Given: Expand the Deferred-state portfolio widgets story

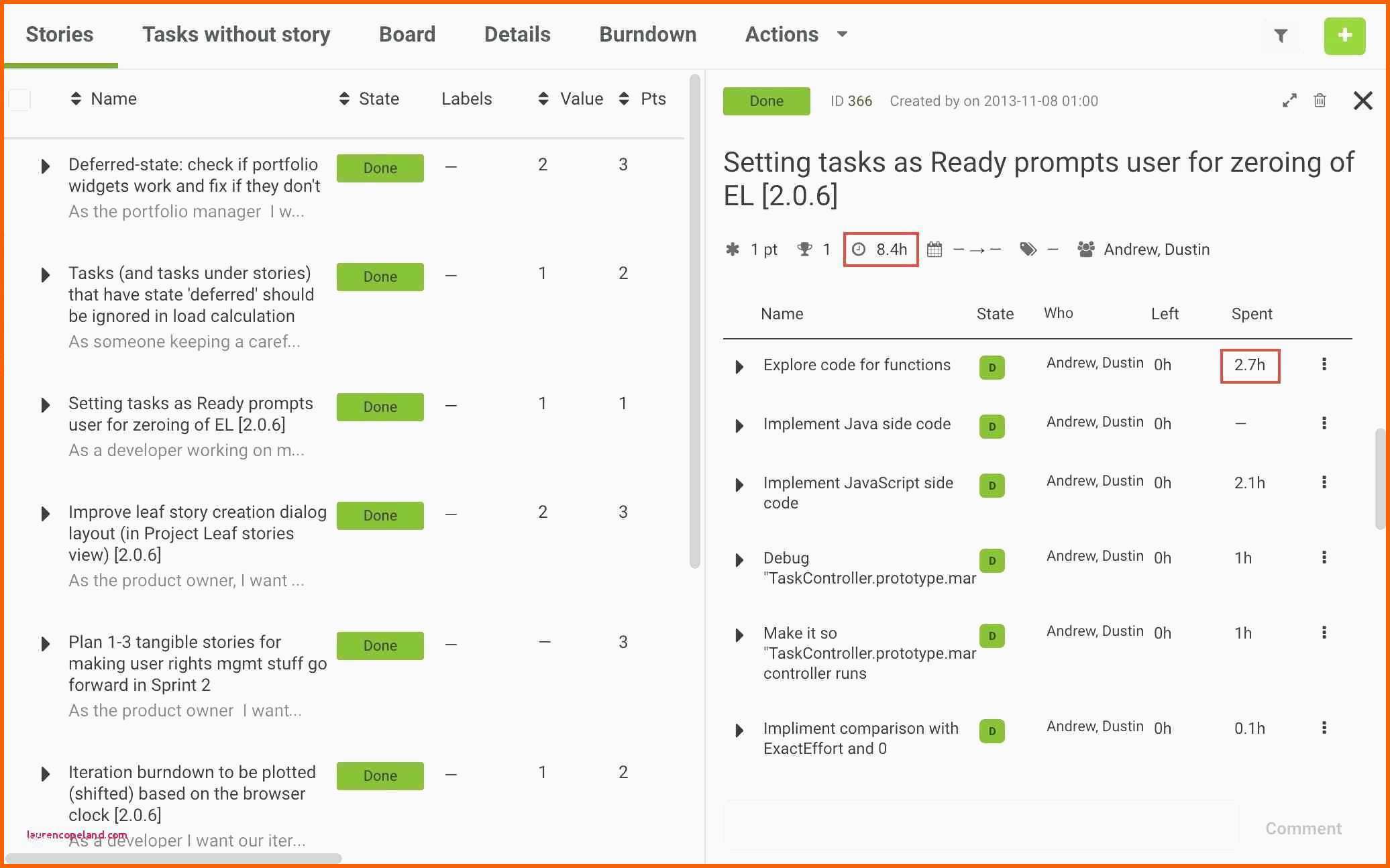Looking at the screenshot, I should pyautogui.click(x=45, y=166).
